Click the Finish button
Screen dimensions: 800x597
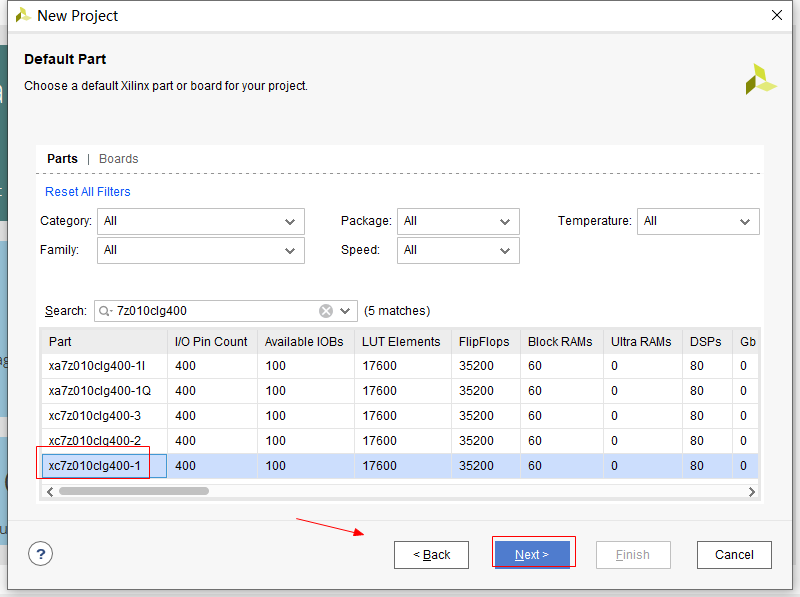pos(633,555)
